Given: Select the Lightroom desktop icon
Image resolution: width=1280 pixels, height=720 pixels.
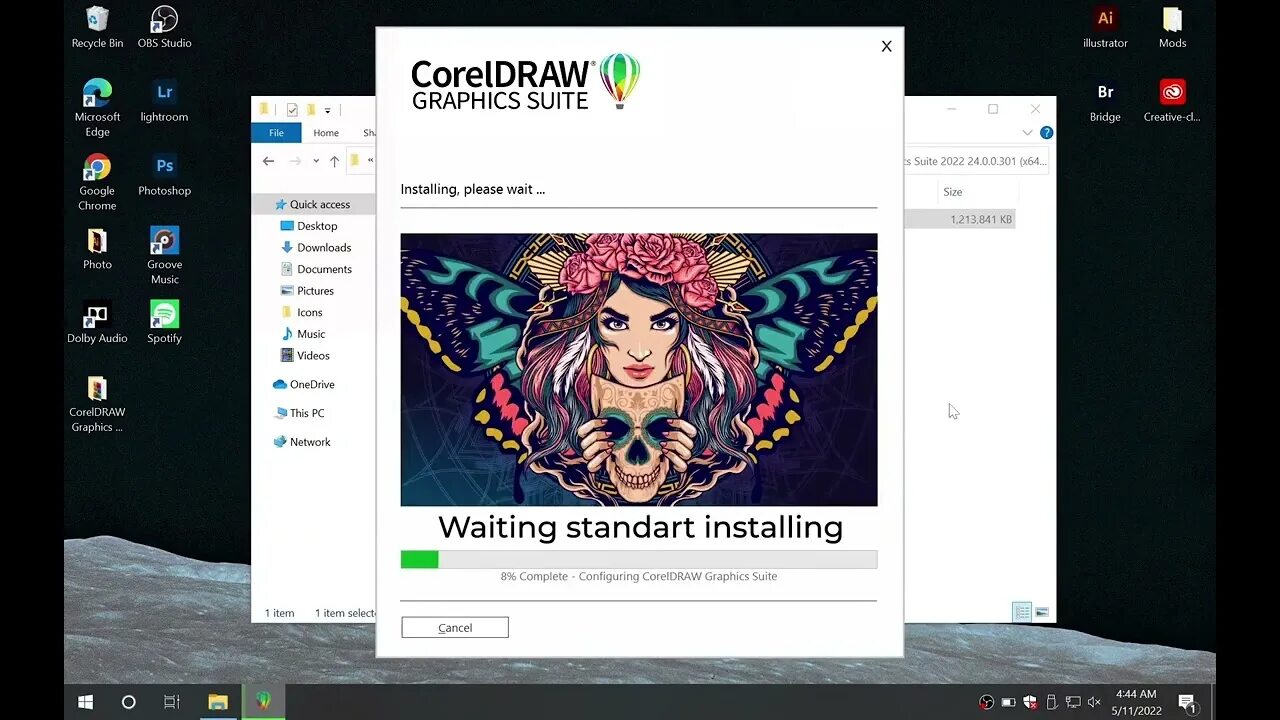Looking at the screenshot, I should pos(164,101).
